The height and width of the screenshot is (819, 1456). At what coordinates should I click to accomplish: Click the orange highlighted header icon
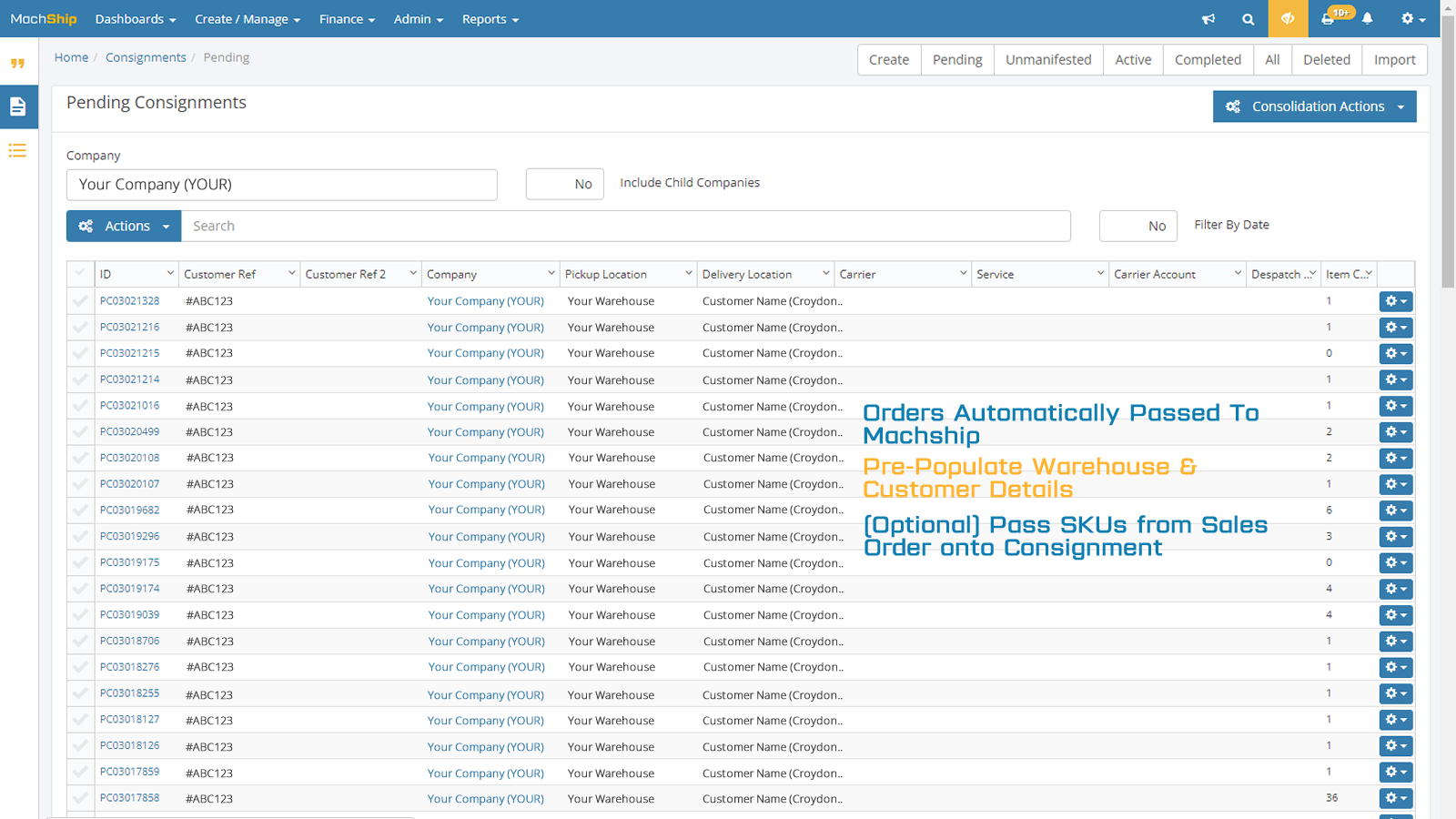point(1288,18)
